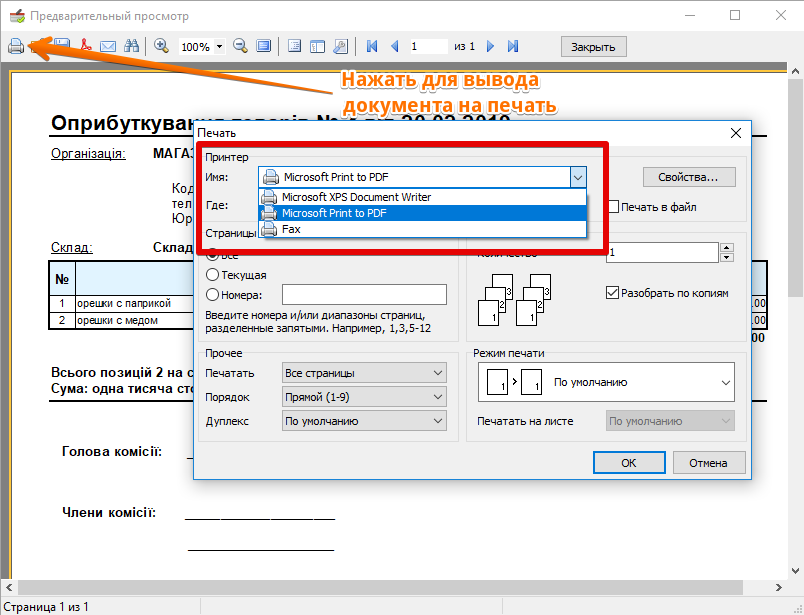The height and width of the screenshot is (615, 804).
Task: Choose Microsoft XPS Document Writer printer
Action: [x=423, y=197]
